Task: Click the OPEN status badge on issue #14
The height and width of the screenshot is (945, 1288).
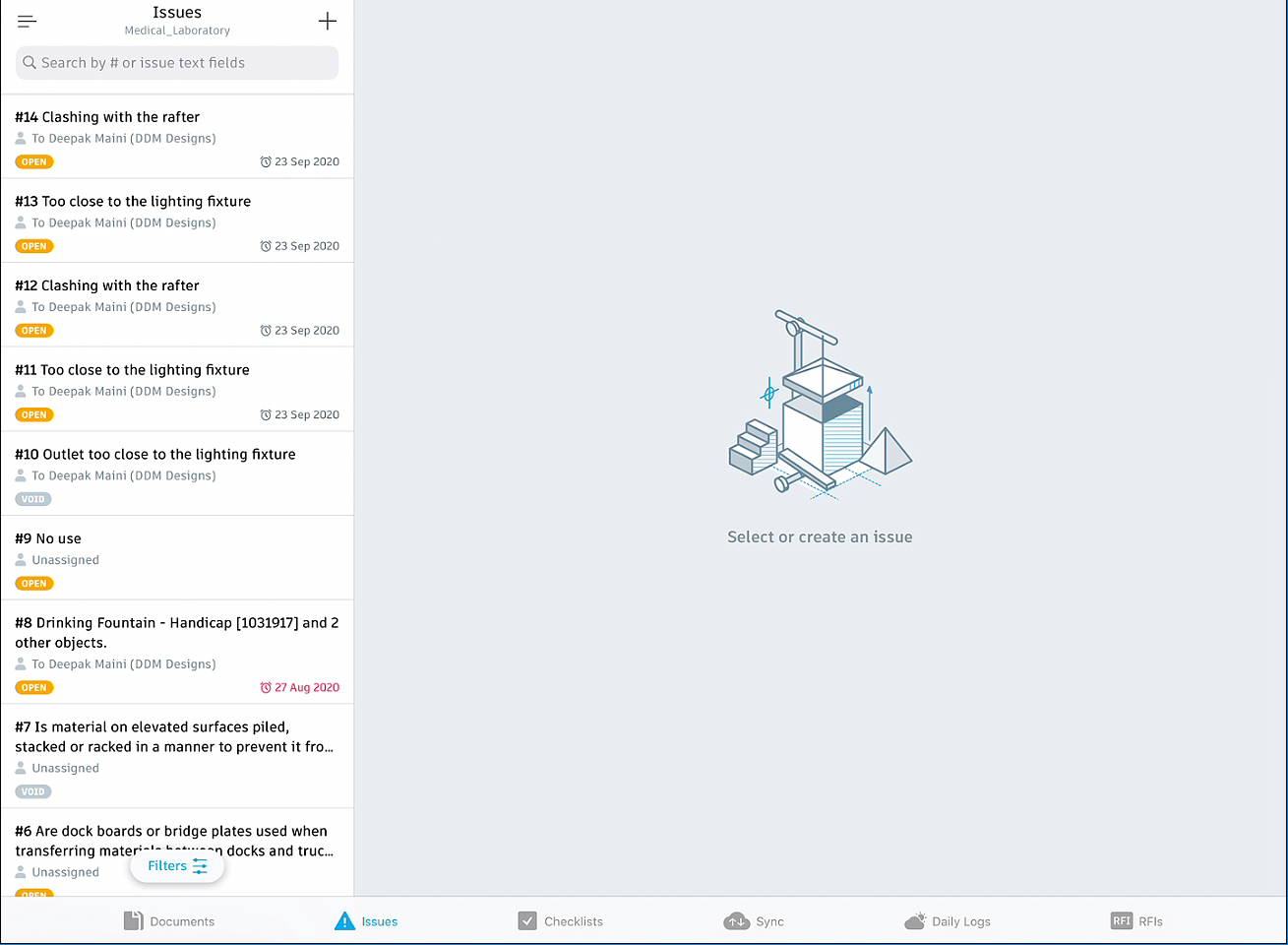Action: [x=34, y=161]
